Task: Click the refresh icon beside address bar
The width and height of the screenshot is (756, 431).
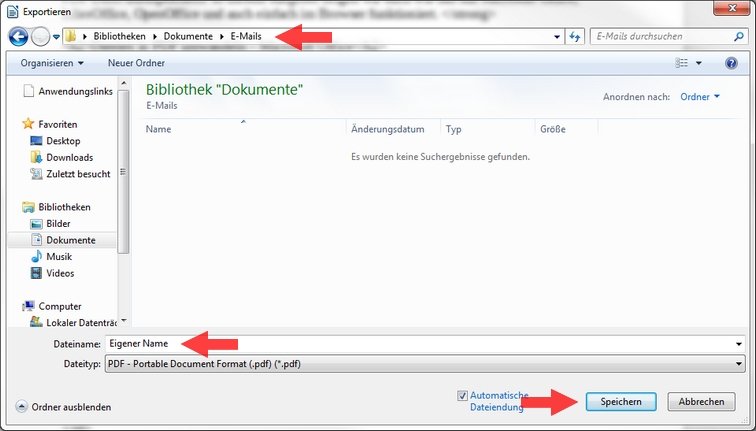Action: (575, 36)
